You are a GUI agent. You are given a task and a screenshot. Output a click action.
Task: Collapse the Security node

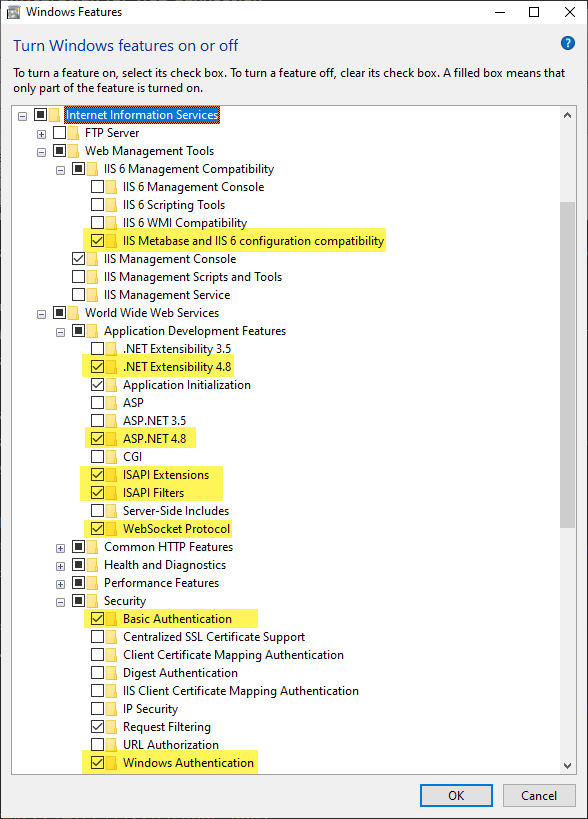point(60,602)
